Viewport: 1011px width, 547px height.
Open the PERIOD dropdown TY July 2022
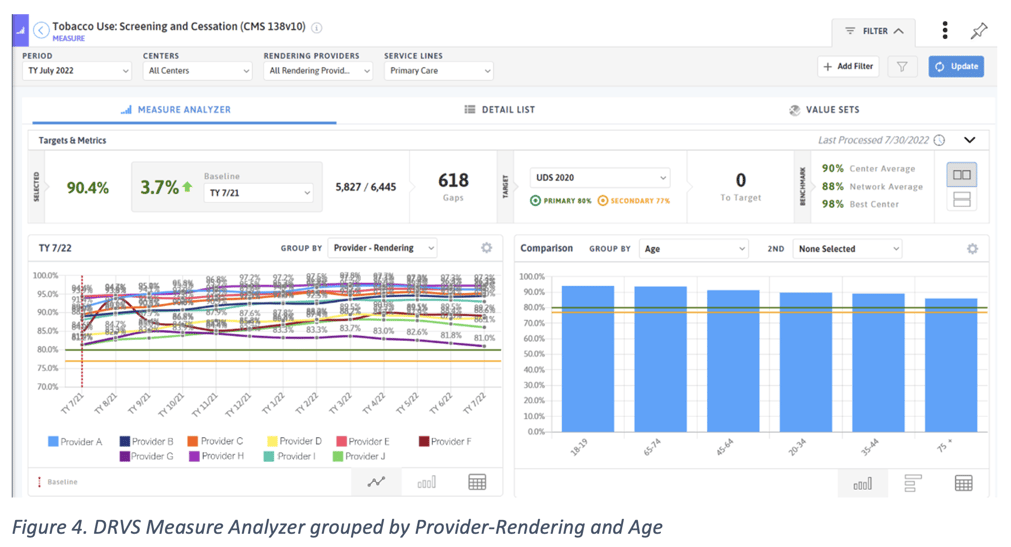77,70
